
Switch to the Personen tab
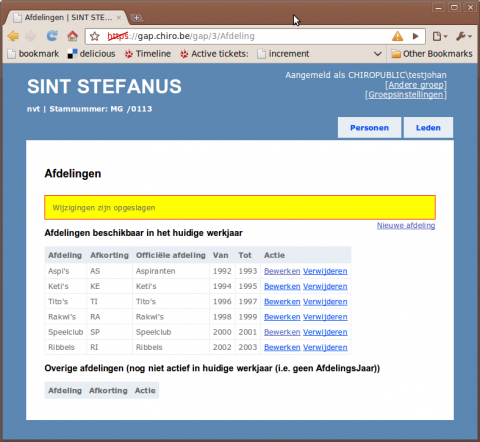coord(369,128)
